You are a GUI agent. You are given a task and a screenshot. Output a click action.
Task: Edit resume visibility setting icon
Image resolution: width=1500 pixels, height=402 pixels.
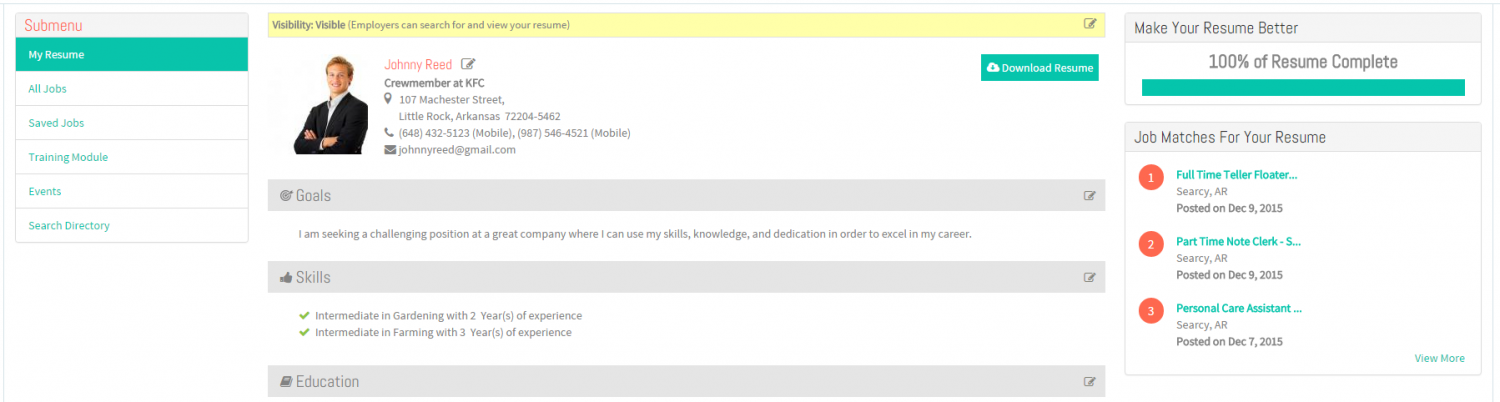coord(1090,24)
